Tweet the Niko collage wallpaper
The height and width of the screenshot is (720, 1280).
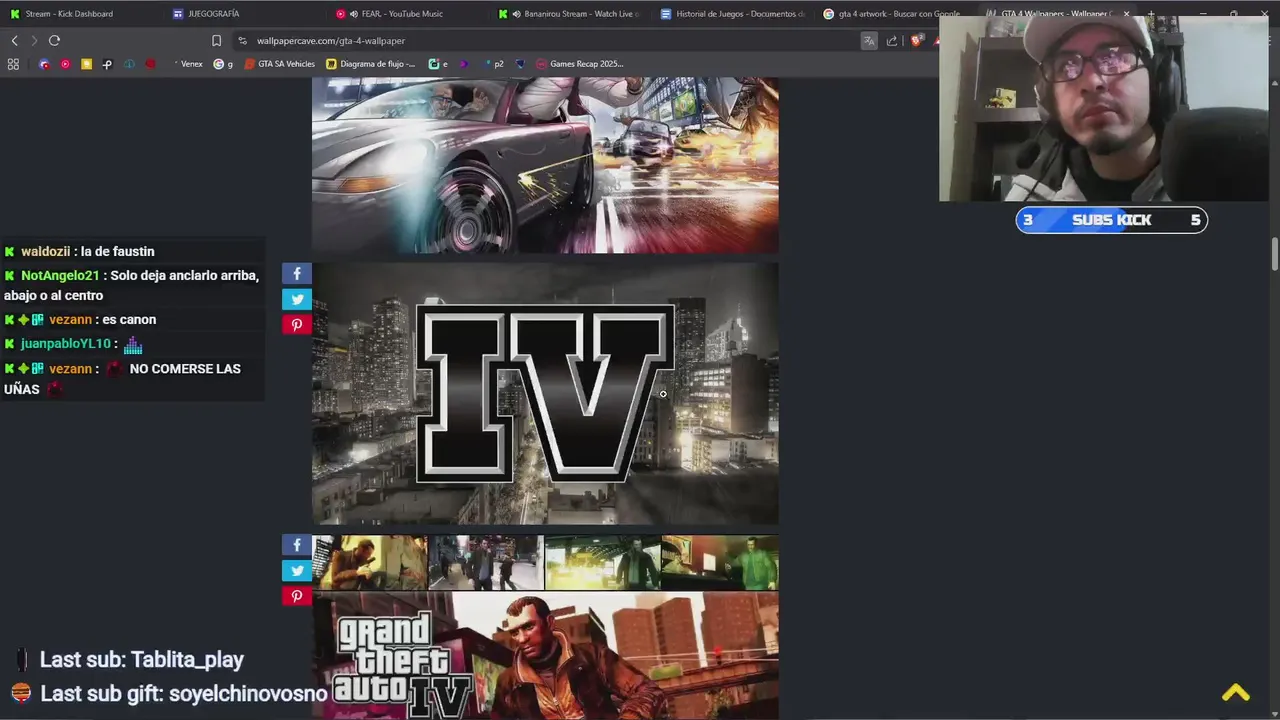point(297,570)
